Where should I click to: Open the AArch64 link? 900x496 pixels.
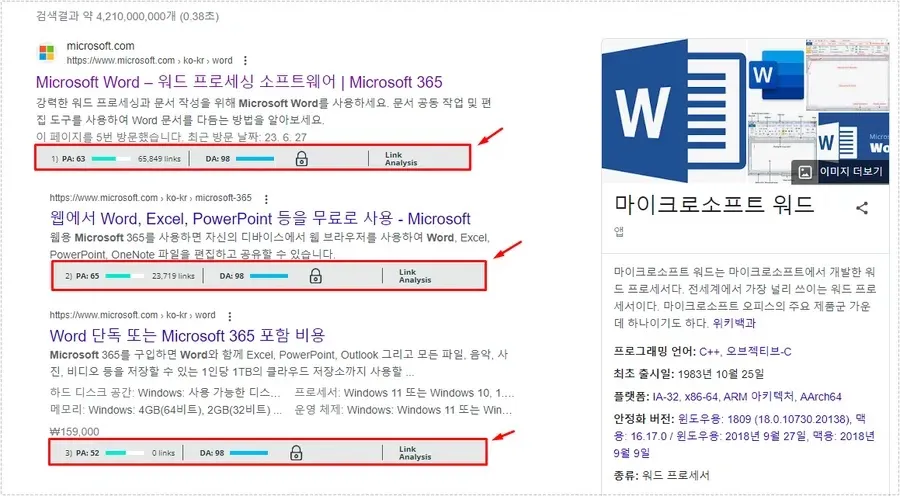(x=821, y=397)
